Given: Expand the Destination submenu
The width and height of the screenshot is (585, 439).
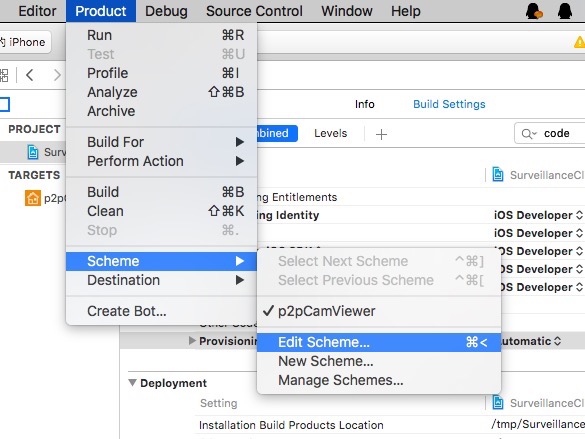Looking at the screenshot, I should pos(162,280).
